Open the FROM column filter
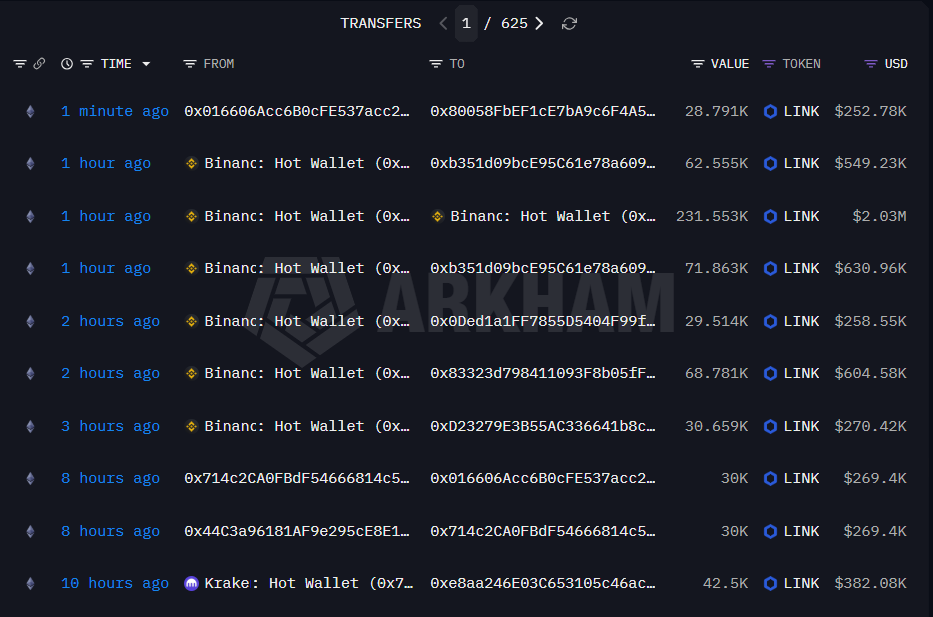This screenshot has height=617, width=933. [190, 64]
